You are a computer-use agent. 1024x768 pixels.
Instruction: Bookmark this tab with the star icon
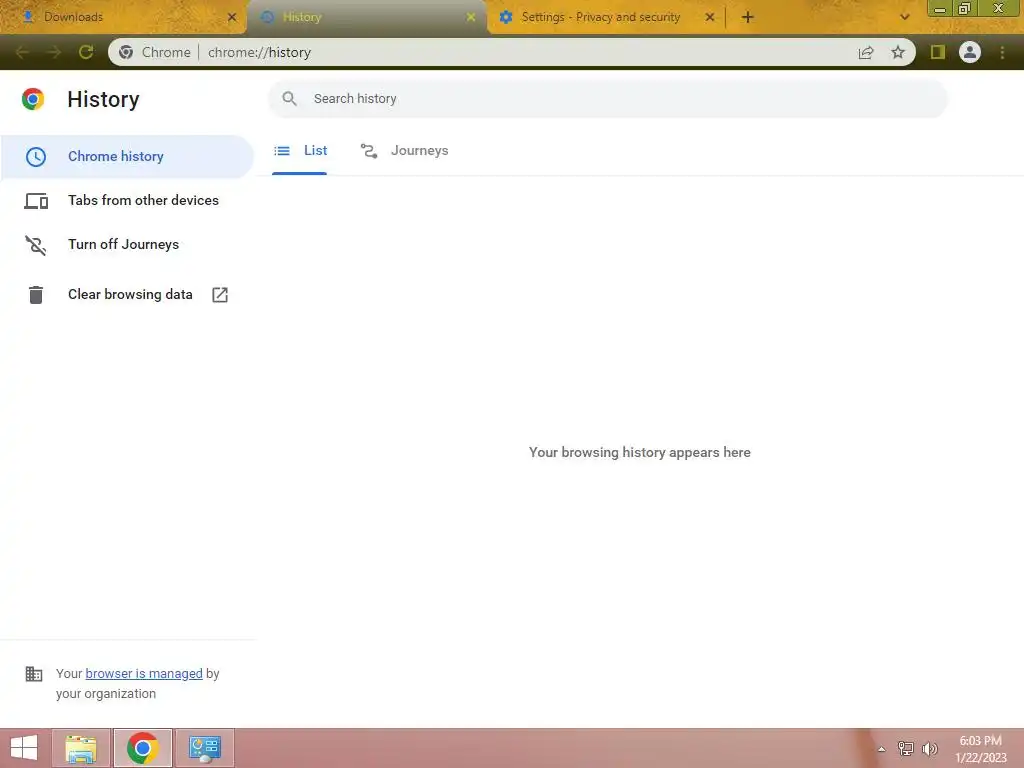[x=898, y=52]
